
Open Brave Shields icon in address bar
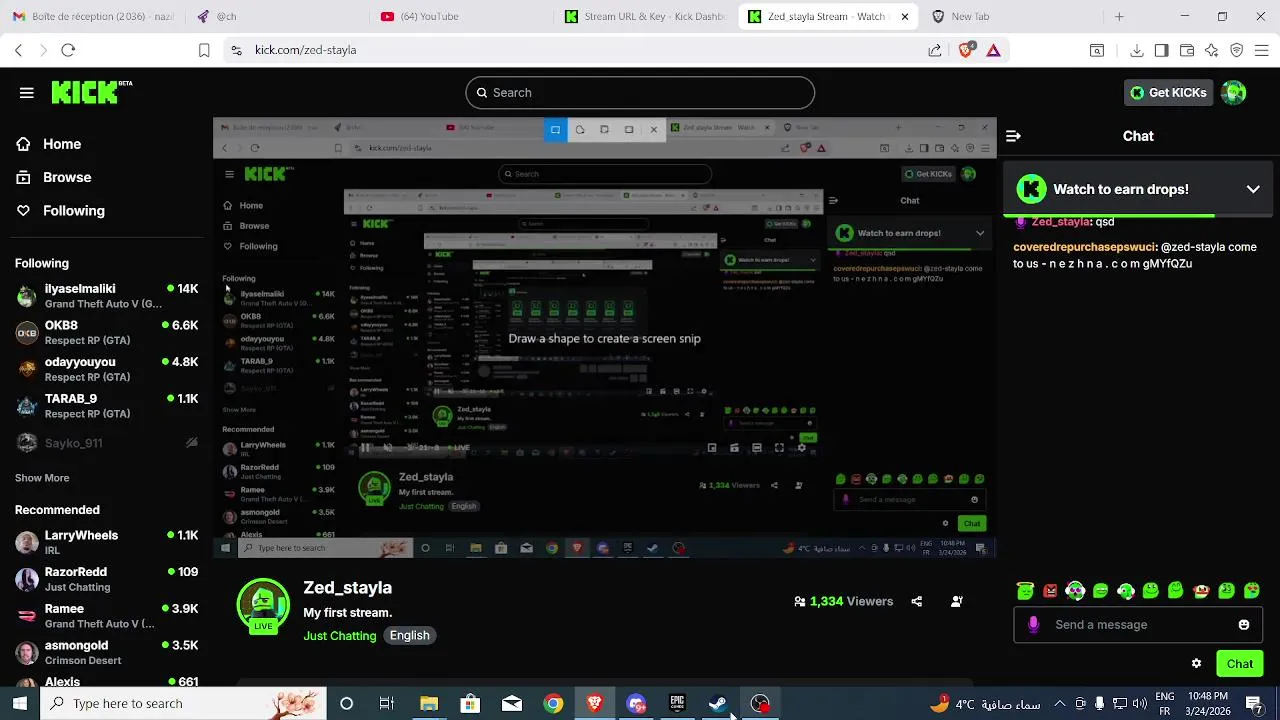965,50
